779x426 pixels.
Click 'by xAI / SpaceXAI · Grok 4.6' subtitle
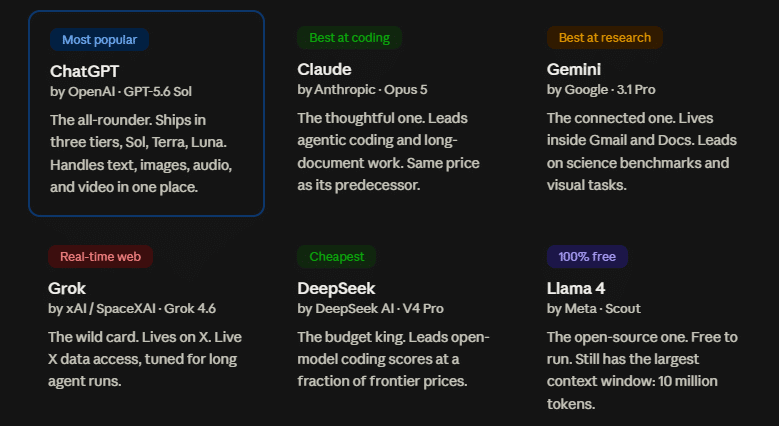[x=132, y=309]
